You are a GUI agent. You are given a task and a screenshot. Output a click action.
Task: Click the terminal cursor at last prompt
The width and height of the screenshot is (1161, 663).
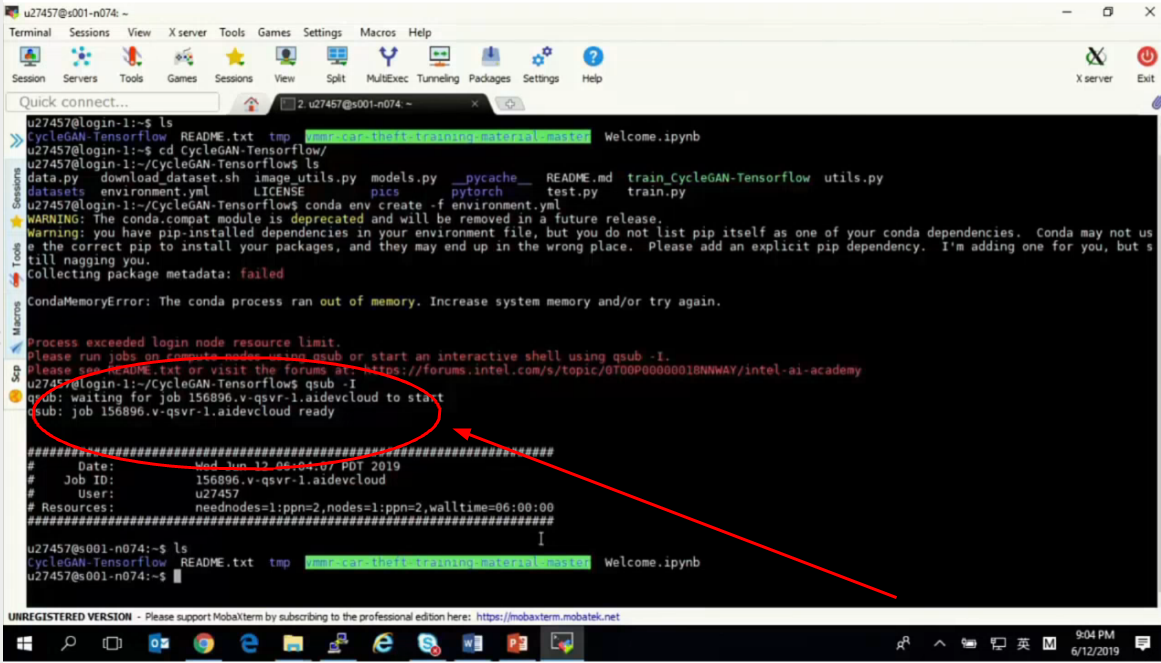click(x=177, y=576)
